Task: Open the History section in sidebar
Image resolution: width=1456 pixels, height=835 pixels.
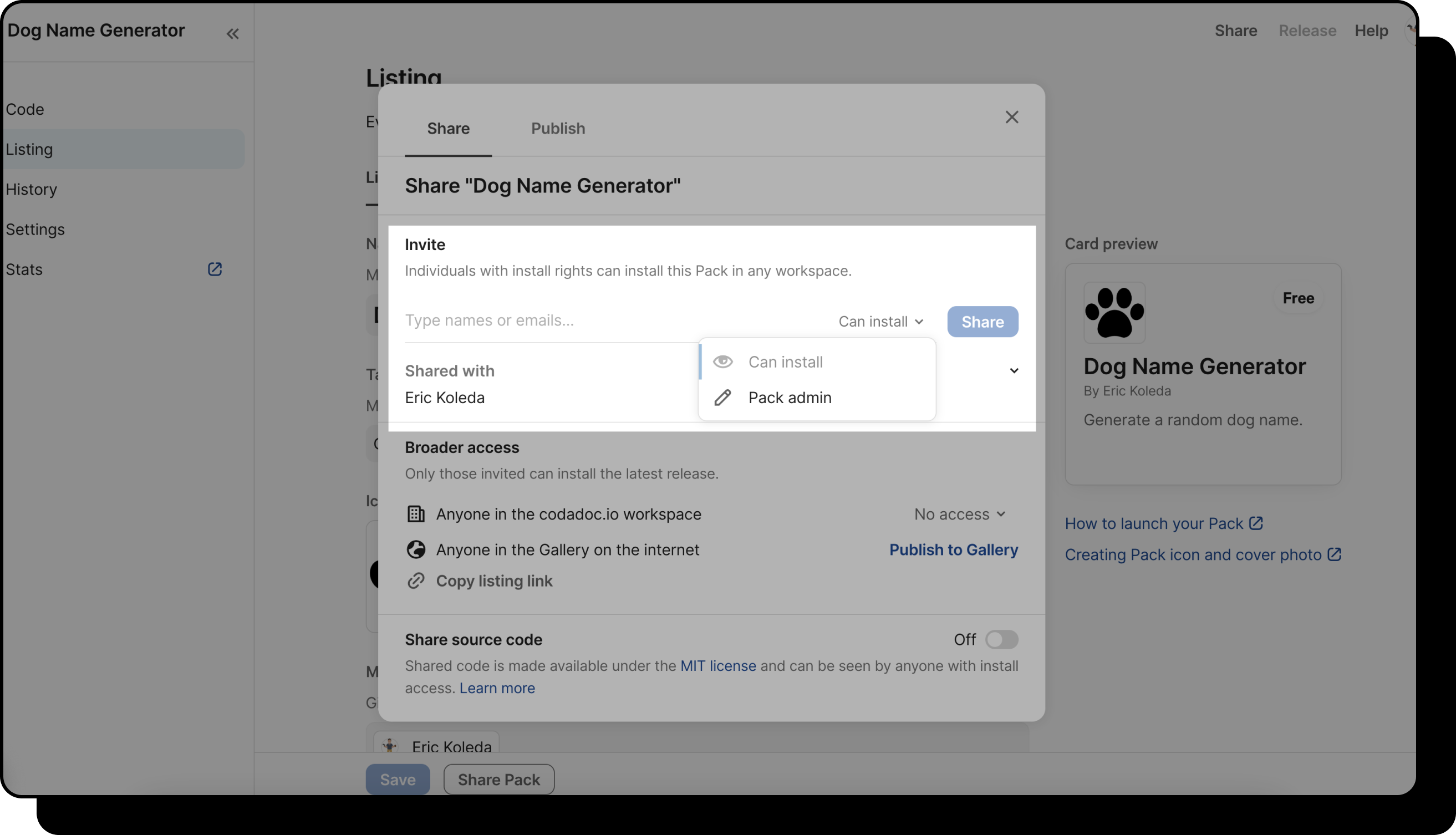Action: (32, 189)
